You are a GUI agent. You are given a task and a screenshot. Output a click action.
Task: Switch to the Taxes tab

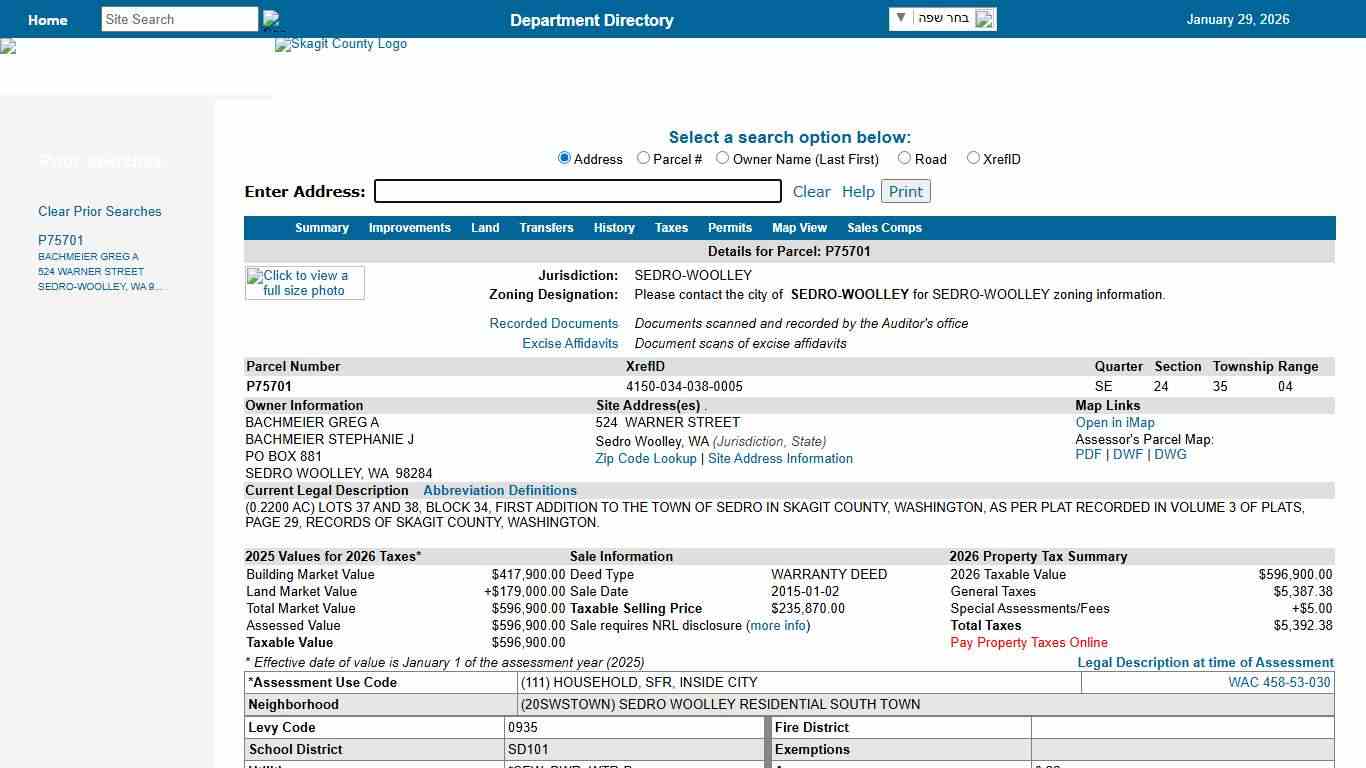click(x=671, y=228)
